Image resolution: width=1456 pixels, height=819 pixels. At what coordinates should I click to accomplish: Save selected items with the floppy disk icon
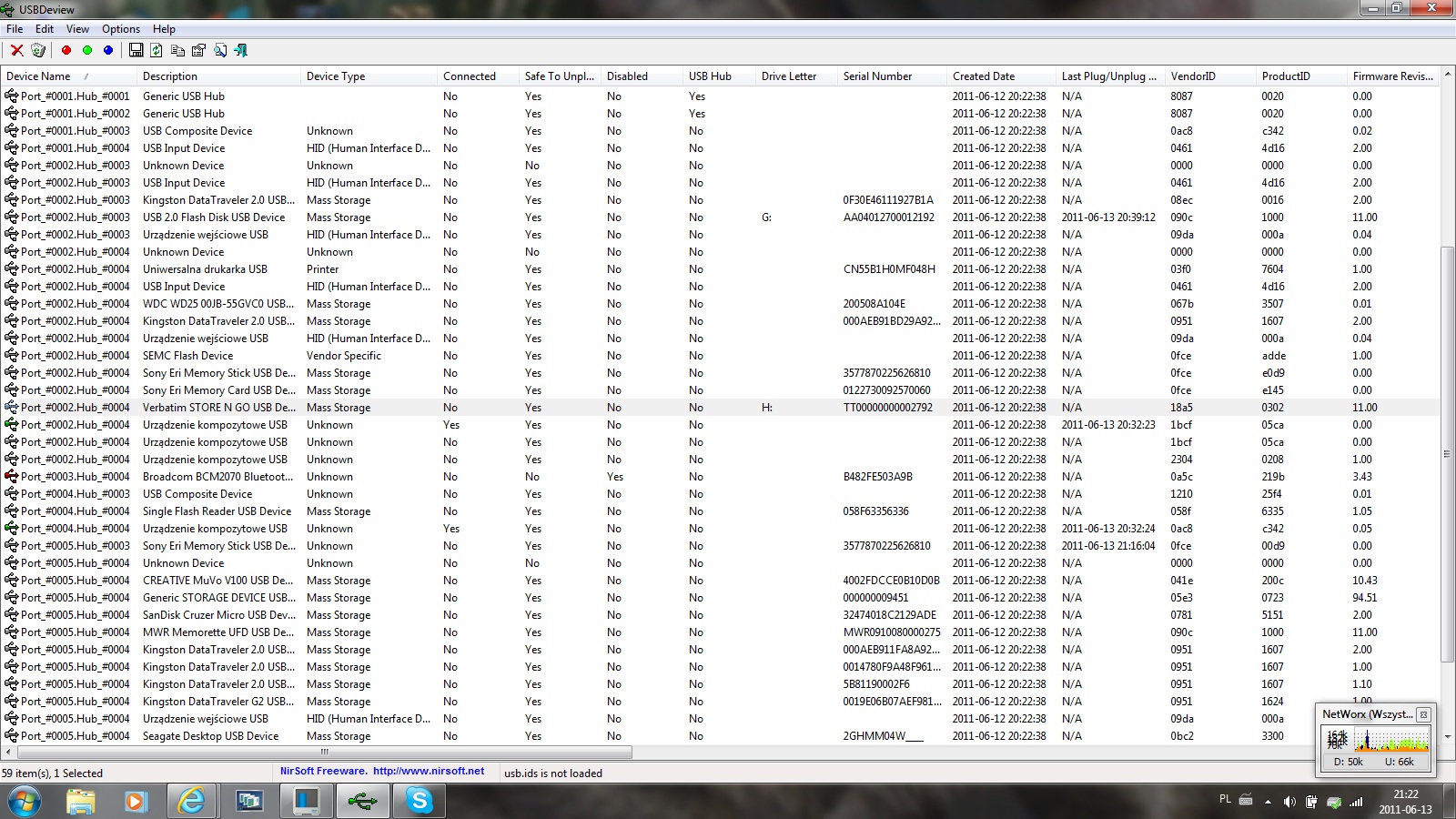click(136, 50)
